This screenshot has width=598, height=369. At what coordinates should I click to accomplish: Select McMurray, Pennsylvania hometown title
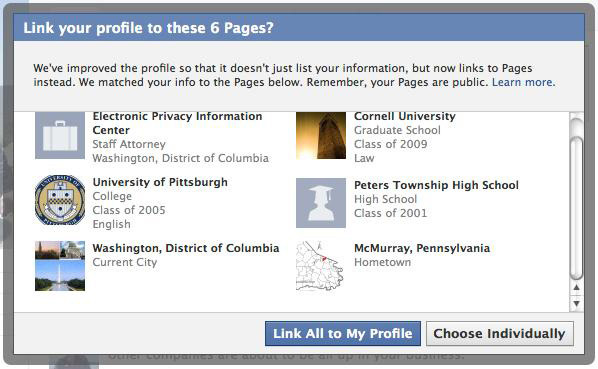click(422, 248)
